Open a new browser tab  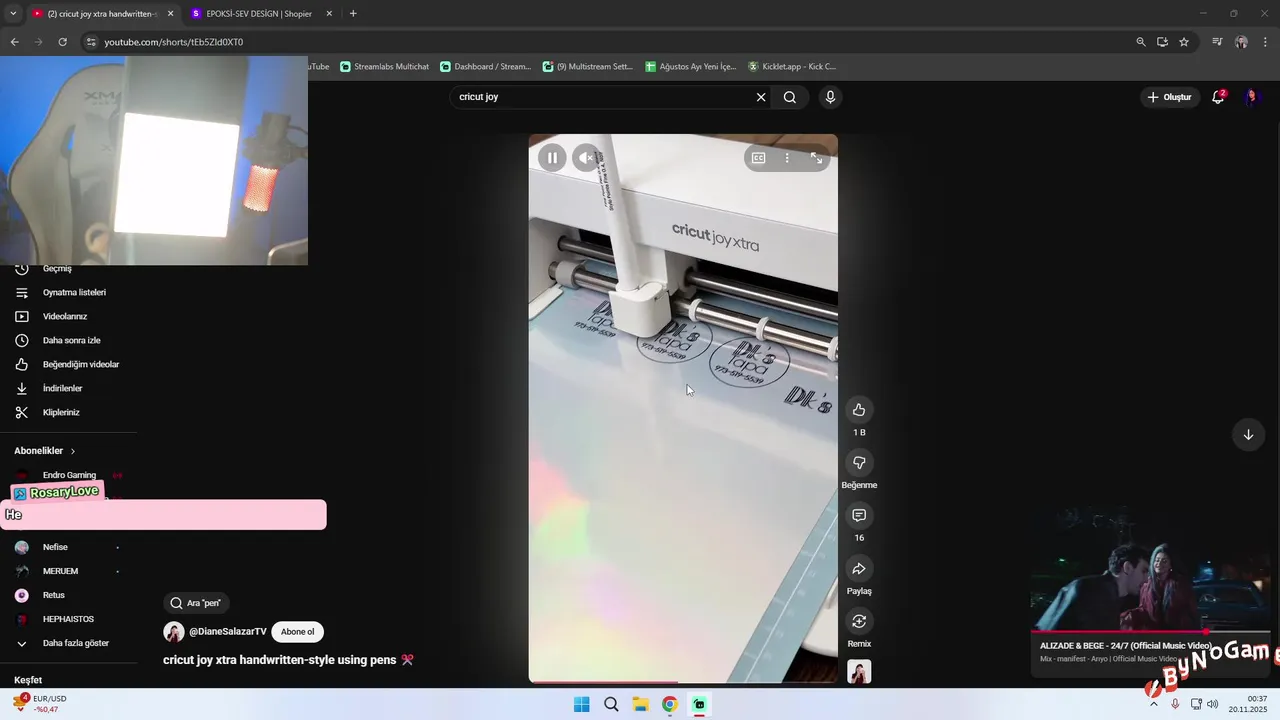coord(353,14)
